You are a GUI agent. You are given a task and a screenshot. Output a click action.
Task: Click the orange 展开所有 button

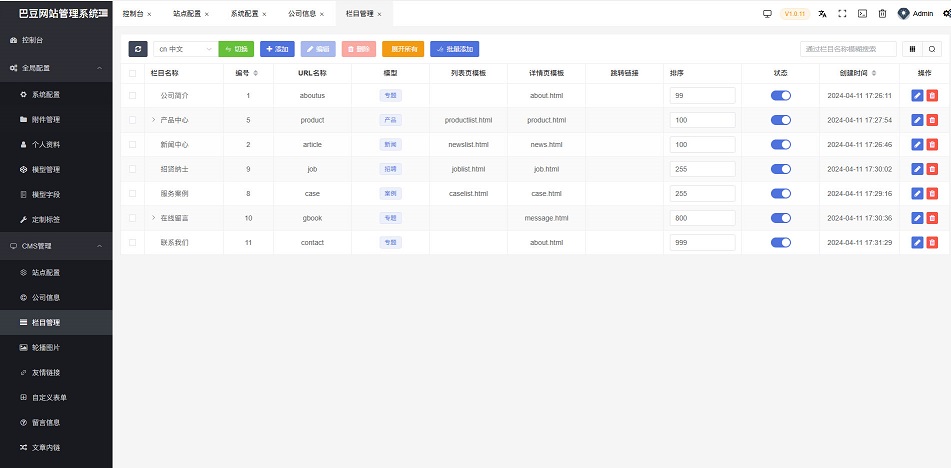[403, 49]
